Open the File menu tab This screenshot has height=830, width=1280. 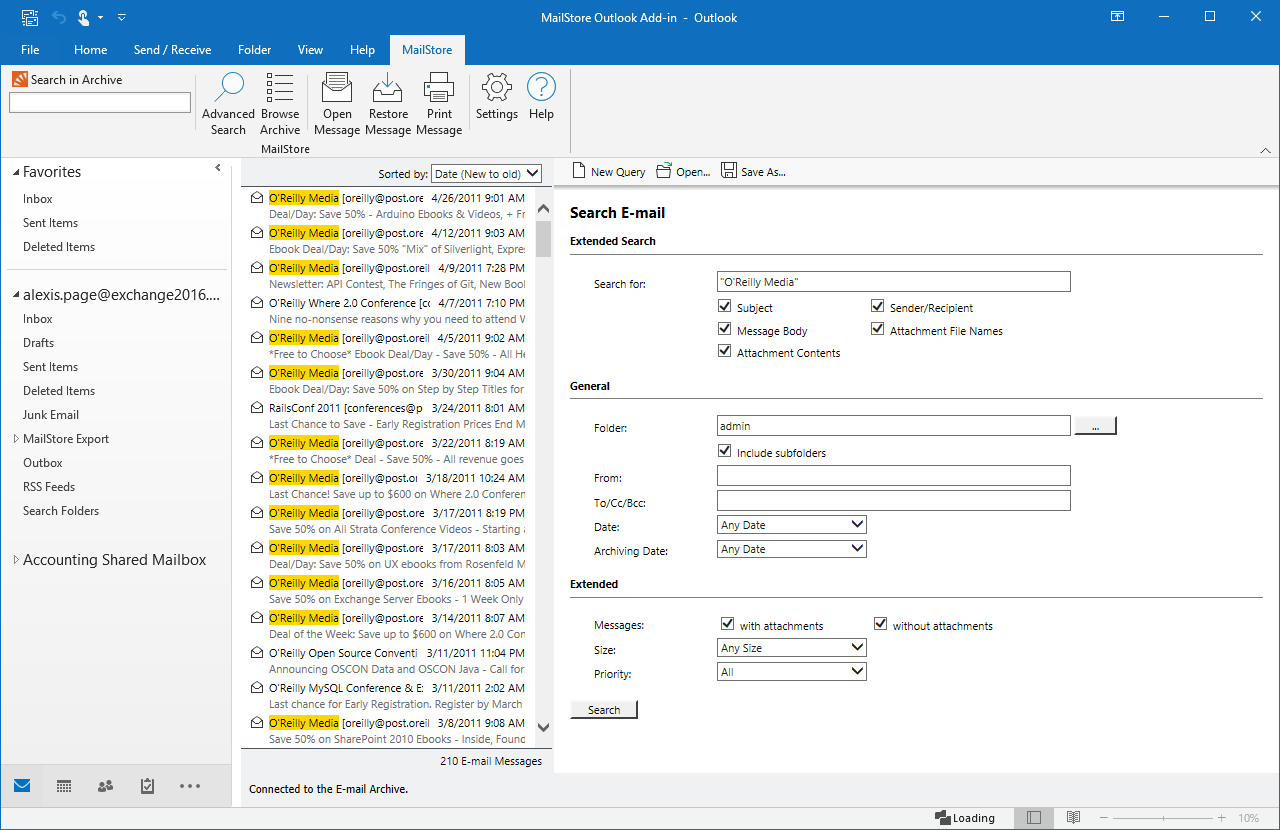[30, 50]
